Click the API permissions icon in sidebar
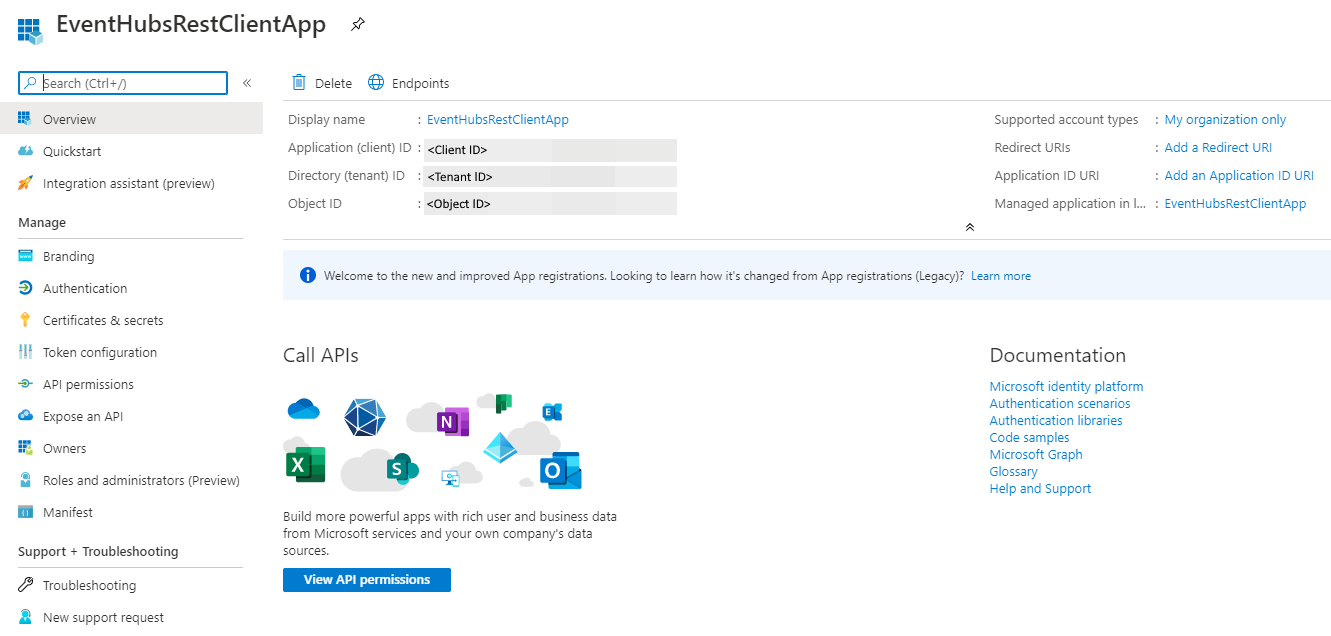Screen dimensions: 1331x636 [25, 384]
